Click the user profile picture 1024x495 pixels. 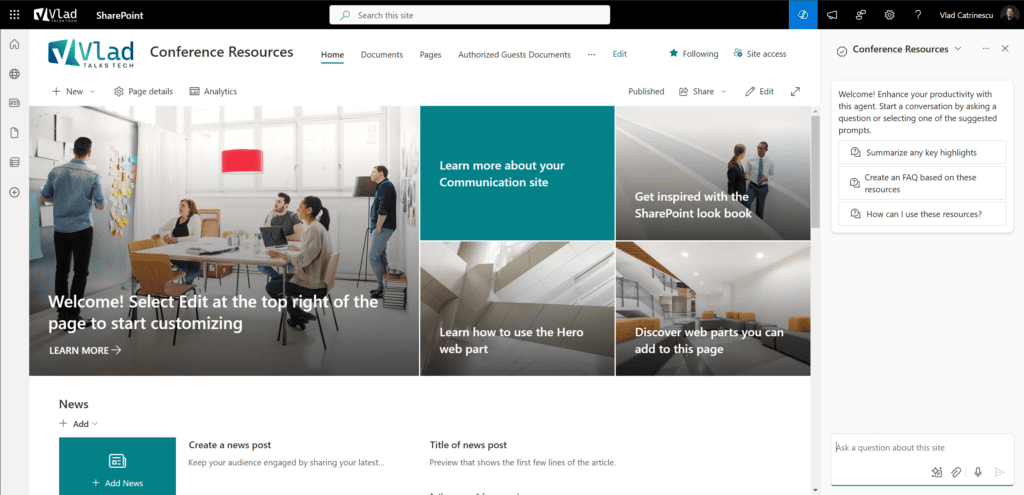click(1008, 14)
